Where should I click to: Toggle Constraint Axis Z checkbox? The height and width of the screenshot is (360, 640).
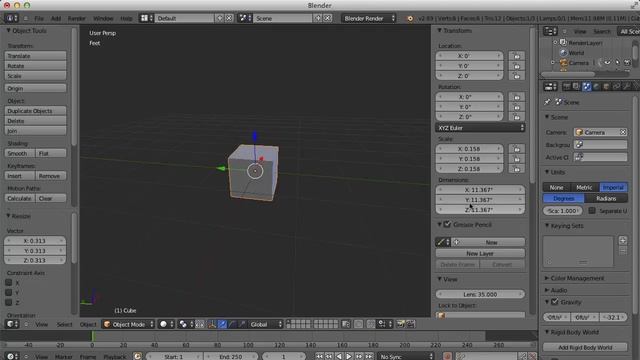click(9, 302)
